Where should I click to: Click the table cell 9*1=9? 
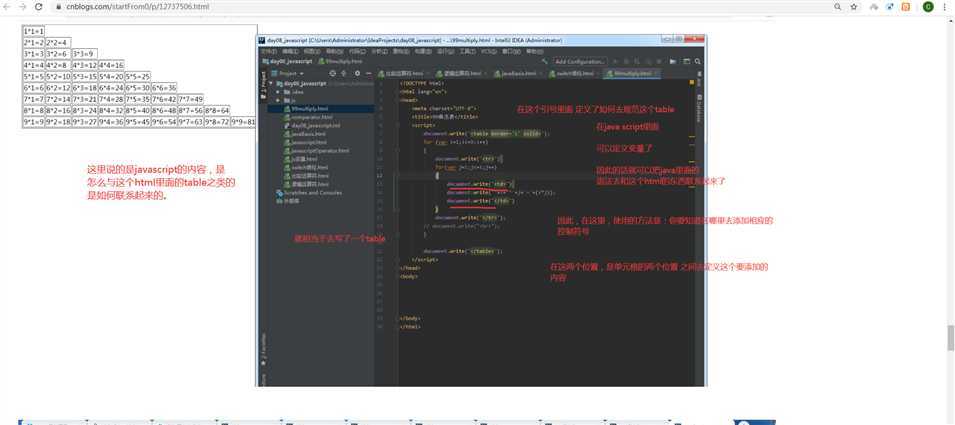pyautogui.click(x=33, y=122)
